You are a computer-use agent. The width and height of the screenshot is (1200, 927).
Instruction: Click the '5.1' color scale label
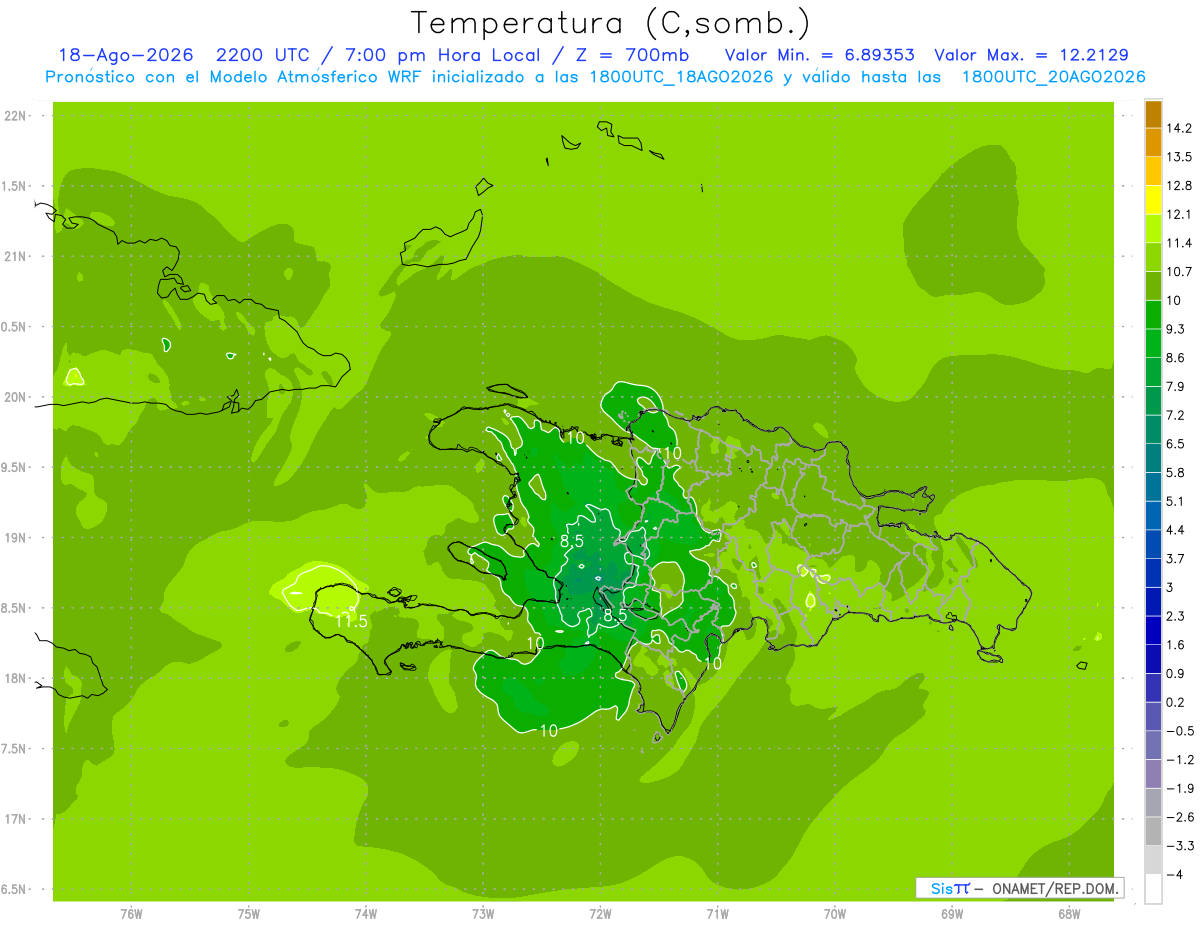click(1175, 501)
